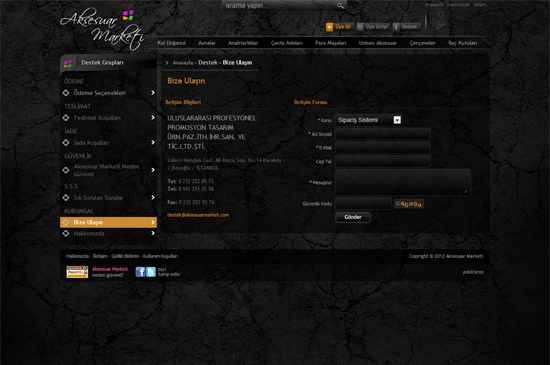Open Kol Düğmesi category
This screenshot has width=550, height=365.
(x=172, y=43)
